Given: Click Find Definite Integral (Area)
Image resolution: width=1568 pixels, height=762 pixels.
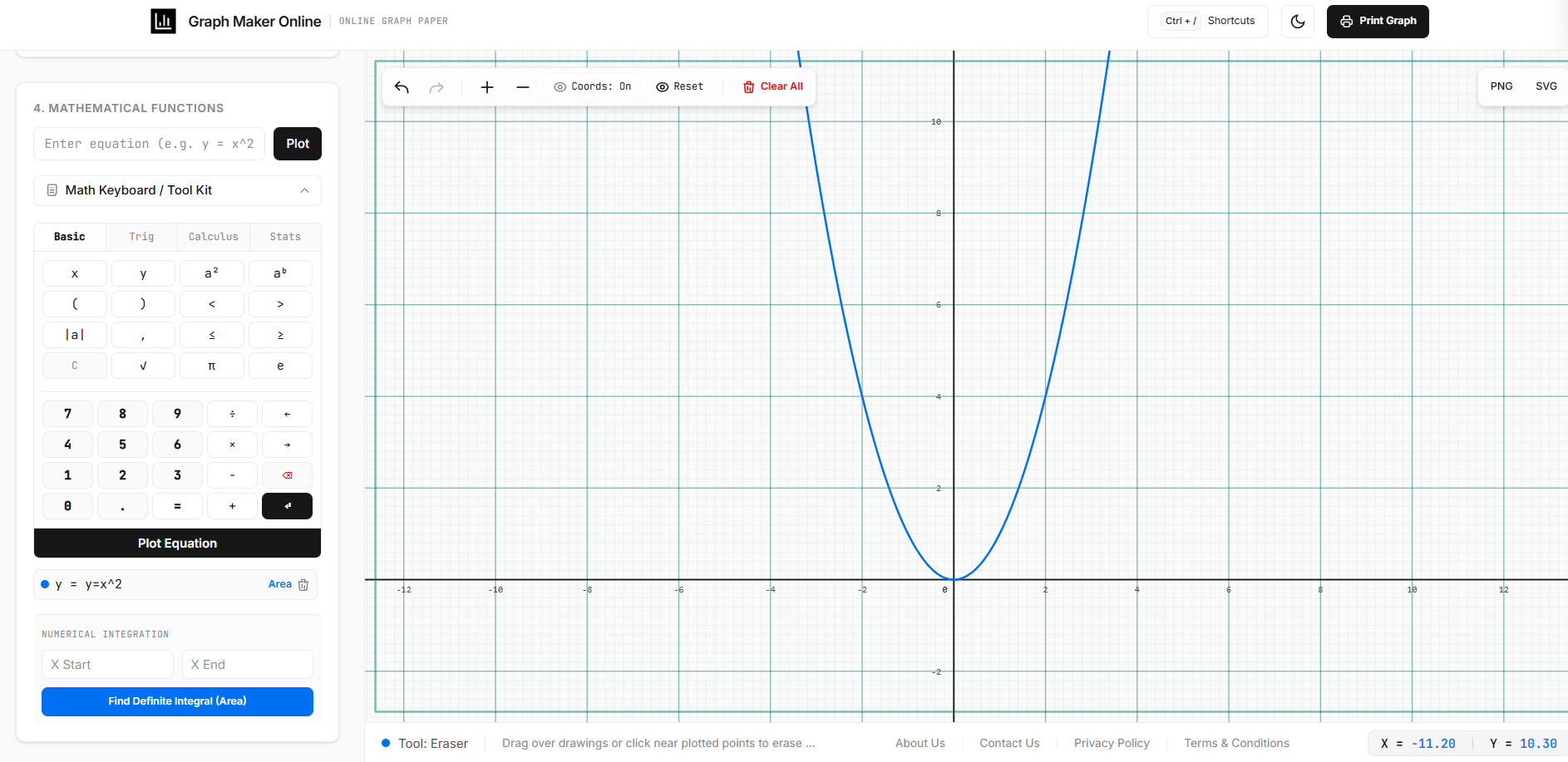Looking at the screenshot, I should tap(177, 701).
